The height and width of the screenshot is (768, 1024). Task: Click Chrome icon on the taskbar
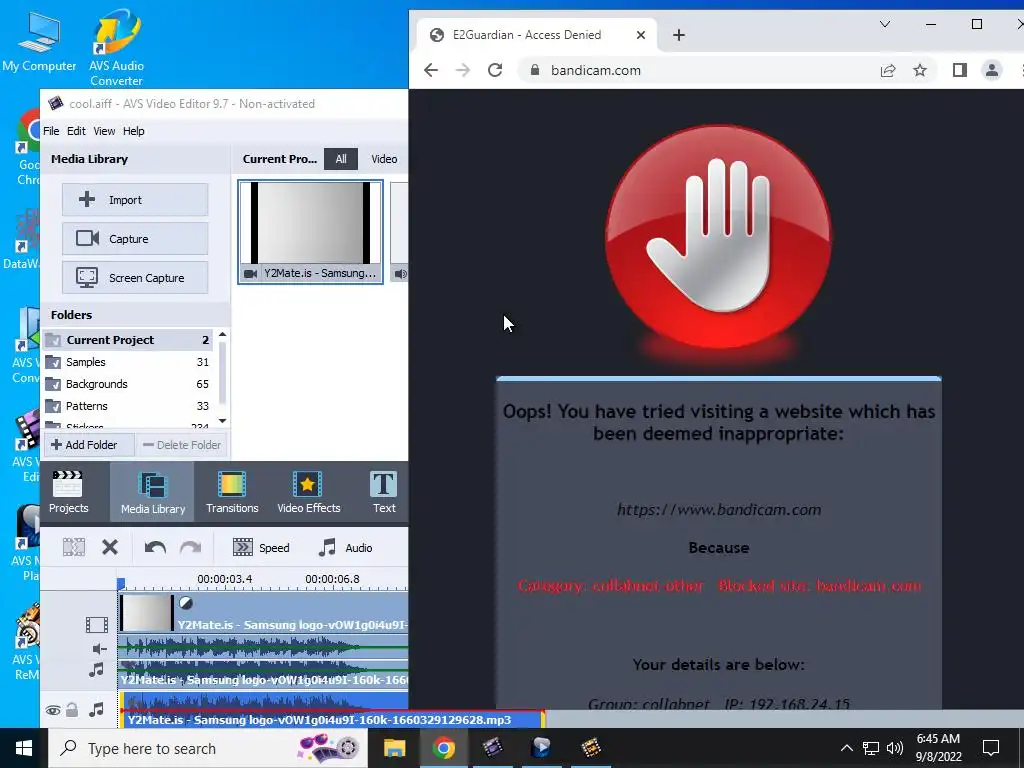click(x=443, y=748)
